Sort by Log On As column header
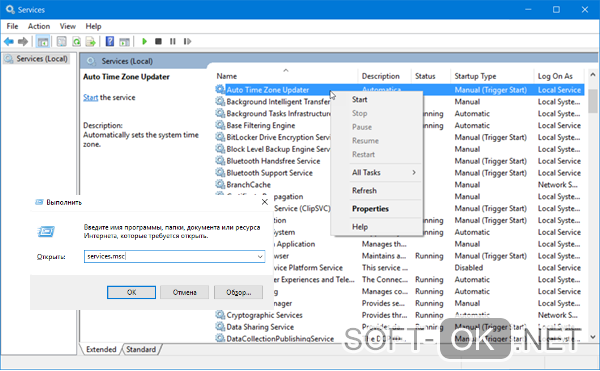The height and width of the screenshot is (371, 600). point(559,76)
